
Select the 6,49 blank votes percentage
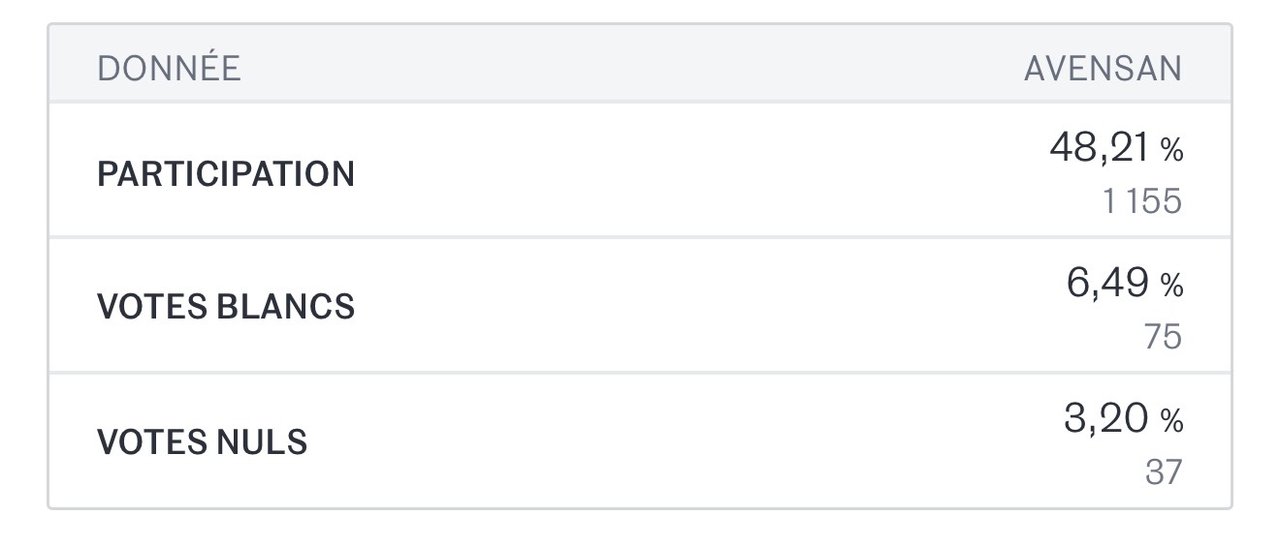[1109, 284]
